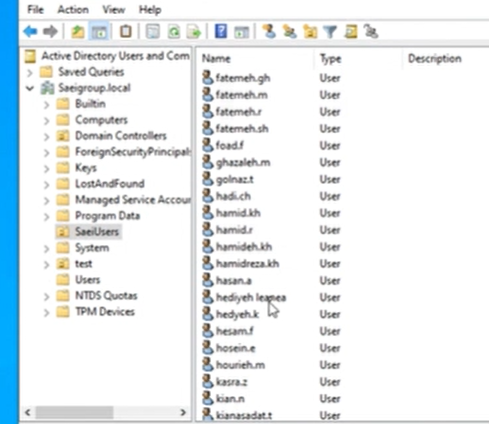Screen dimensions: 489x424
Task: Click the Forward arrow toolbar icon
Action: (50, 32)
